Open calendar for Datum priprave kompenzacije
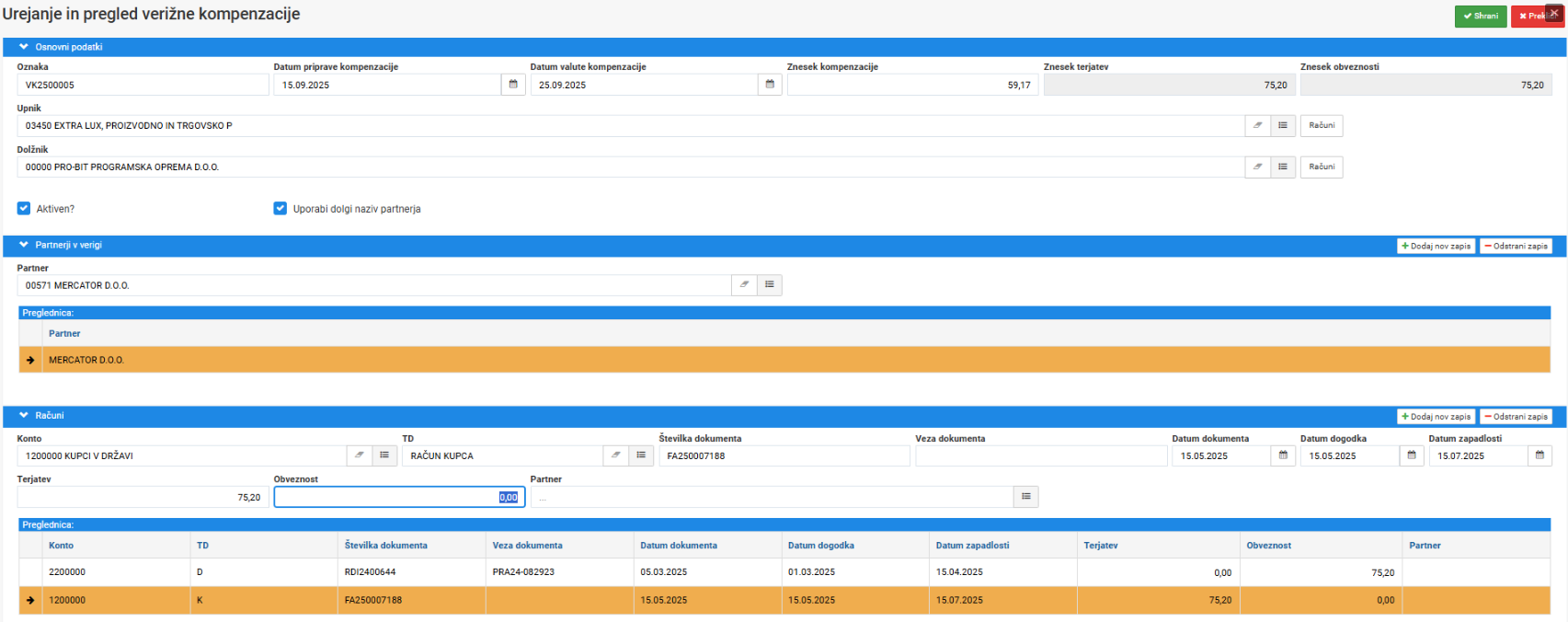 513,85
